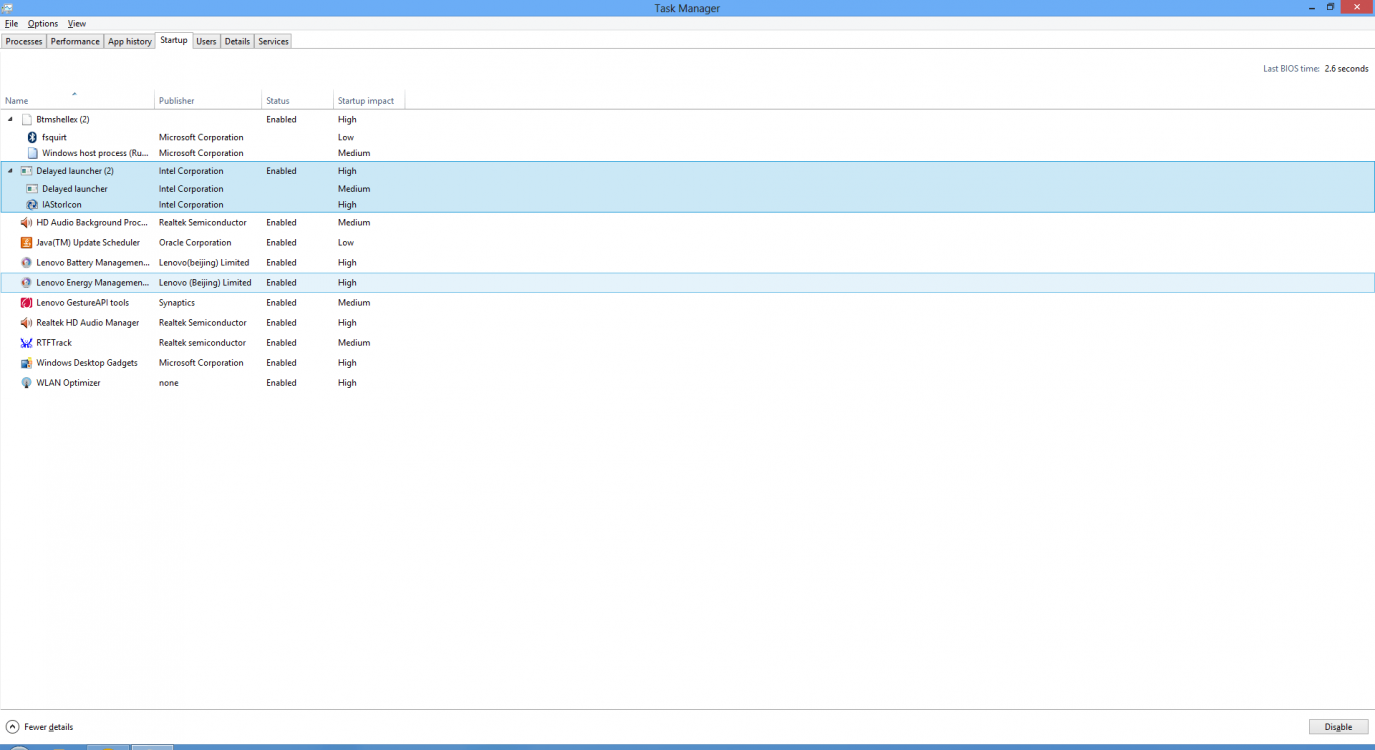Select the RTFTrack name text
The width and height of the screenshot is (1375, 750).
(x=54, y=343)
